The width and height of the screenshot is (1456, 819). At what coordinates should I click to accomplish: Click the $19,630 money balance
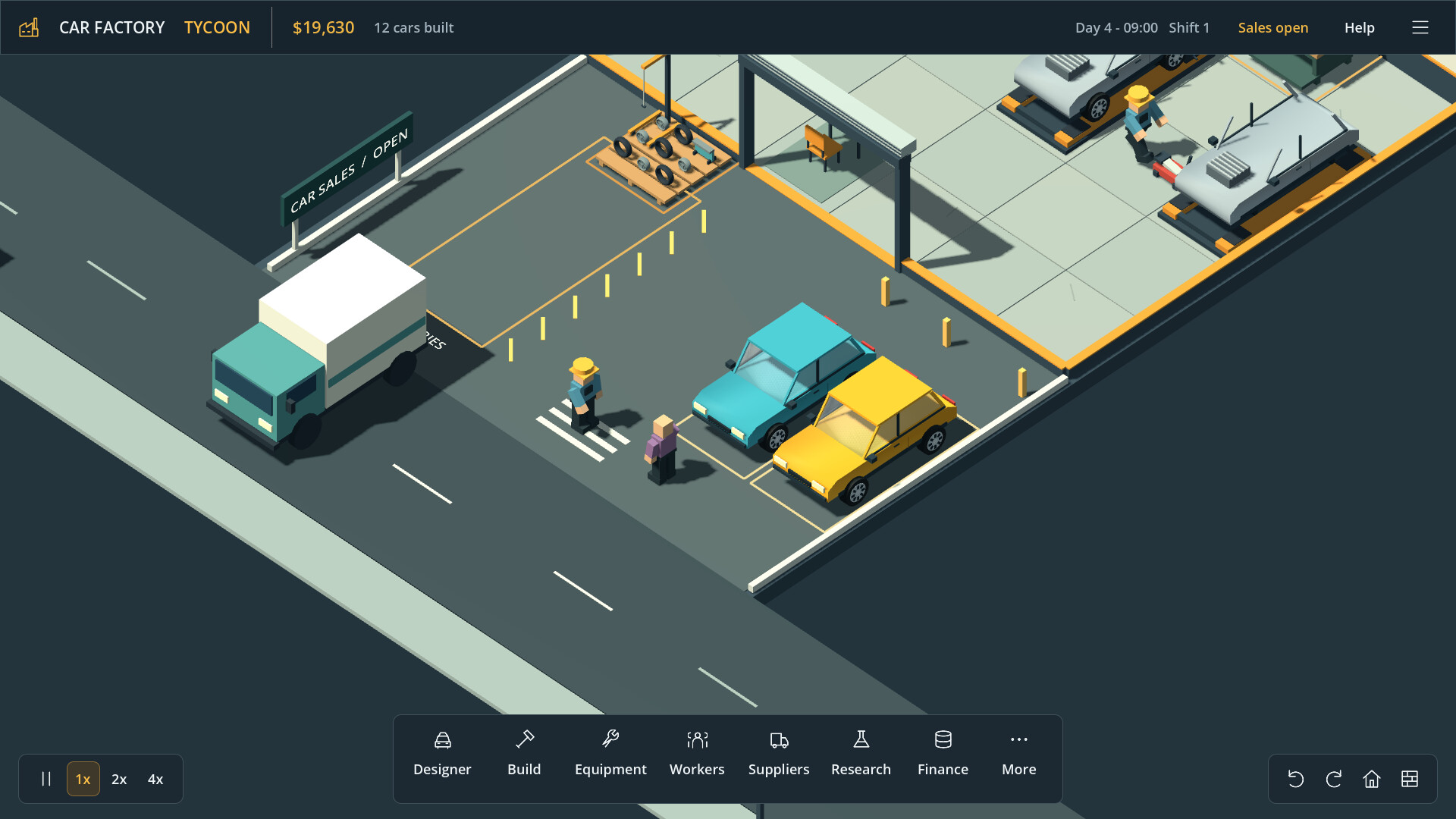tap(323, 27)
